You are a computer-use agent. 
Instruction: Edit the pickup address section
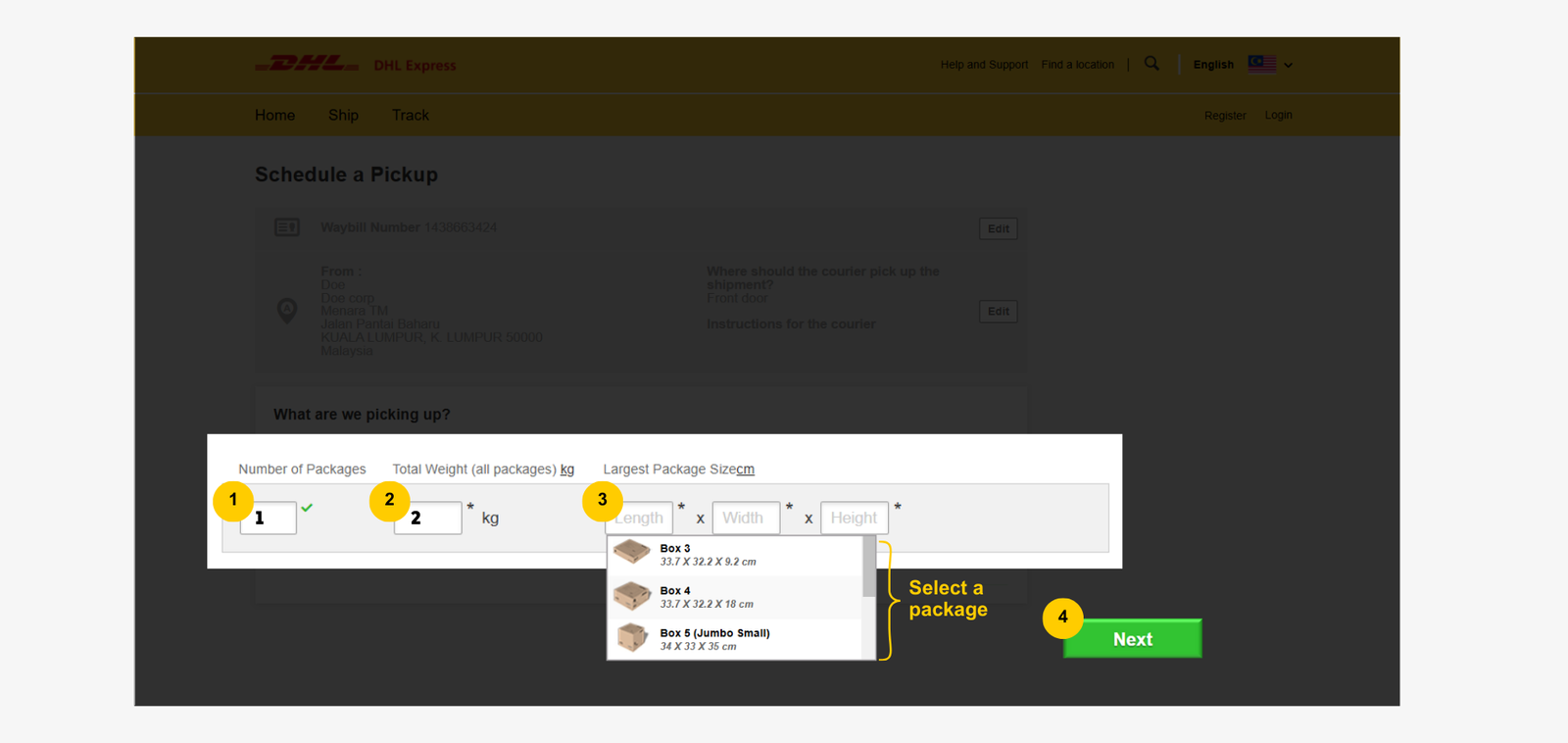coord(998,312)
